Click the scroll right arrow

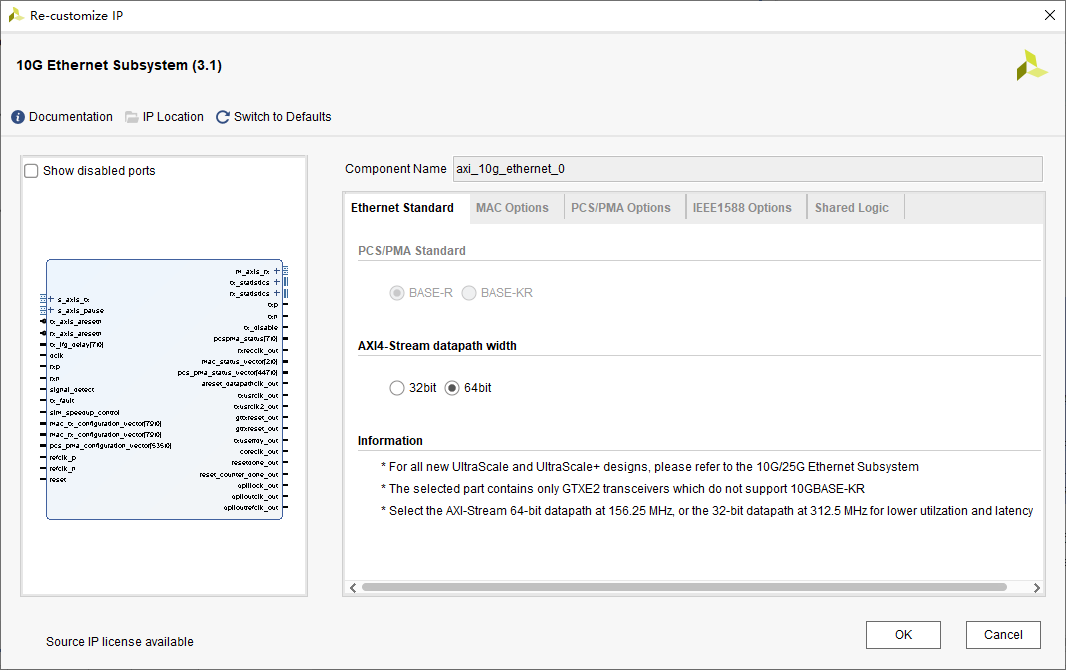(x=1037, y=588)
